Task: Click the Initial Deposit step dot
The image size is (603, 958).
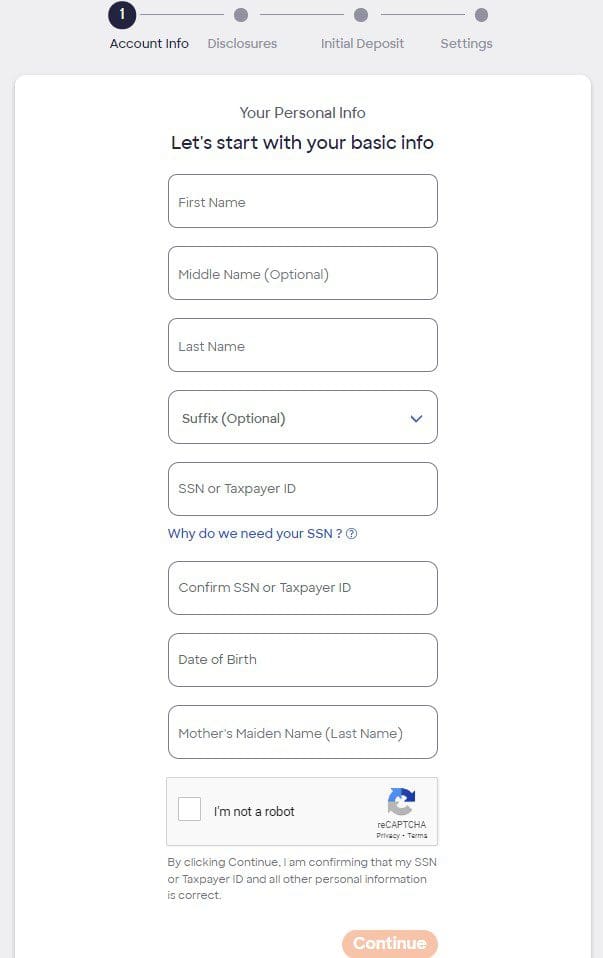Action: coord(361,15)
